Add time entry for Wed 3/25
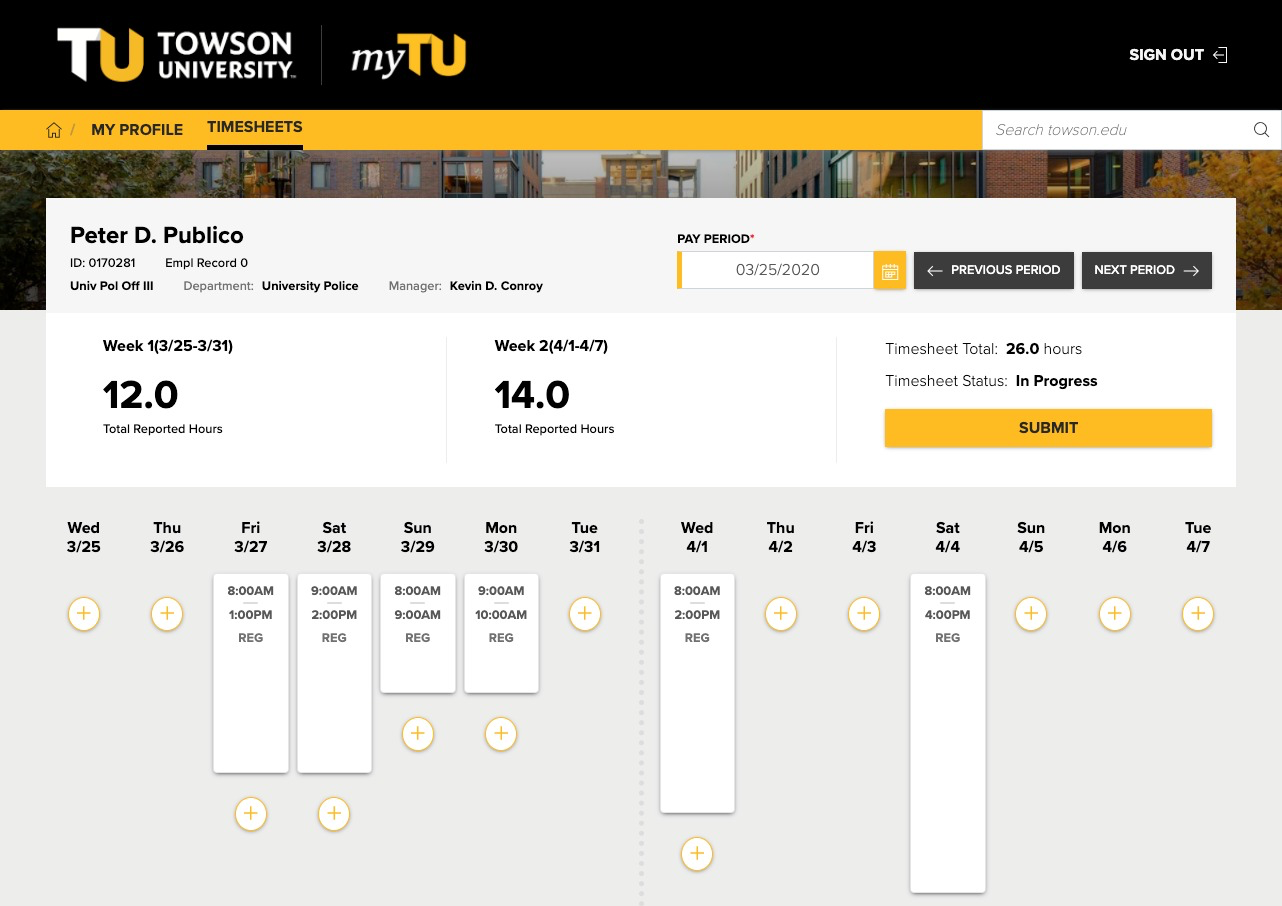Screen dimensions: 1282x906 pos(84,614)
